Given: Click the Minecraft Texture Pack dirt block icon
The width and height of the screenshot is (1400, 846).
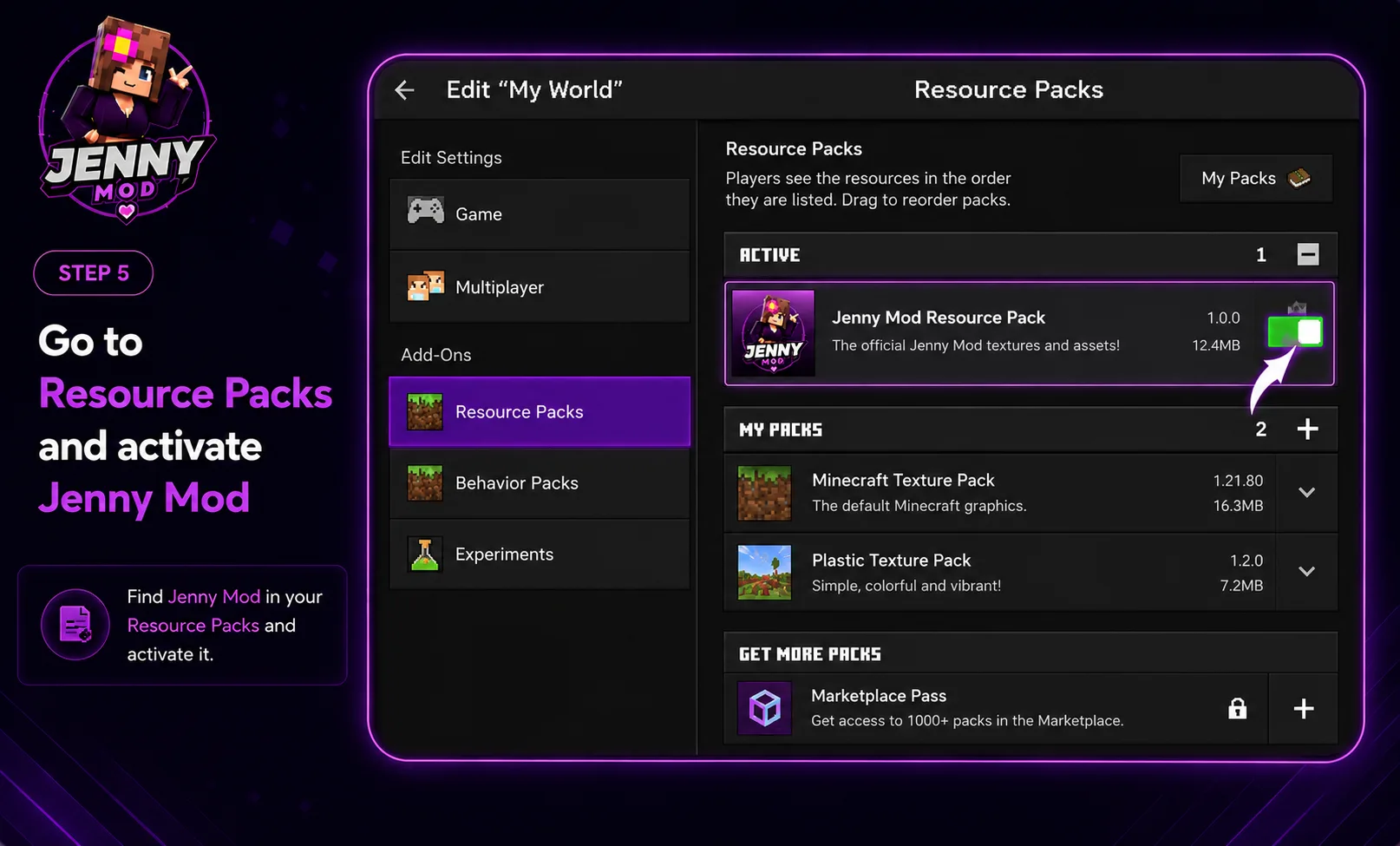Looking at the screenshot, I should 764,493.
